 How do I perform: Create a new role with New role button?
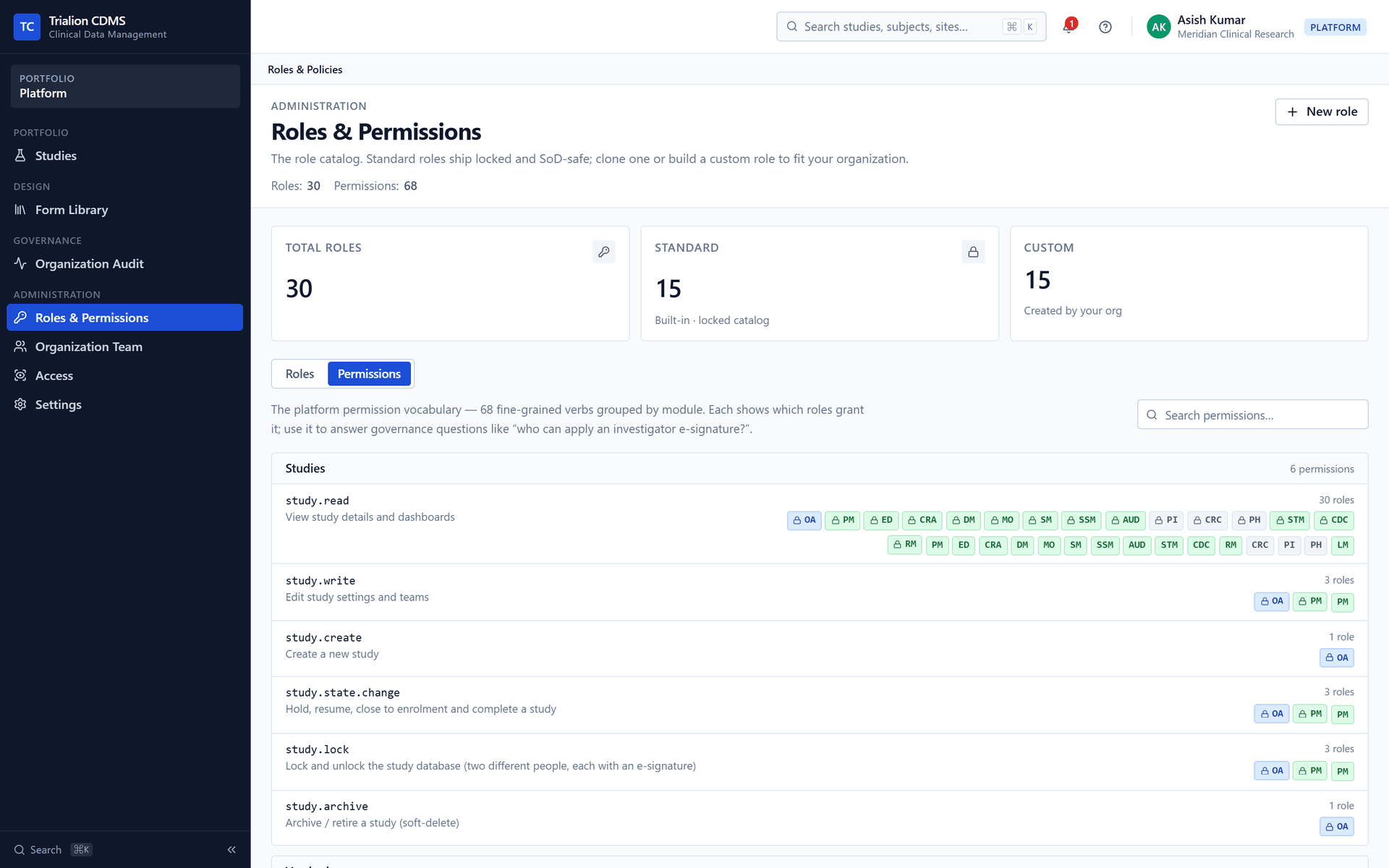[1321, 111]
